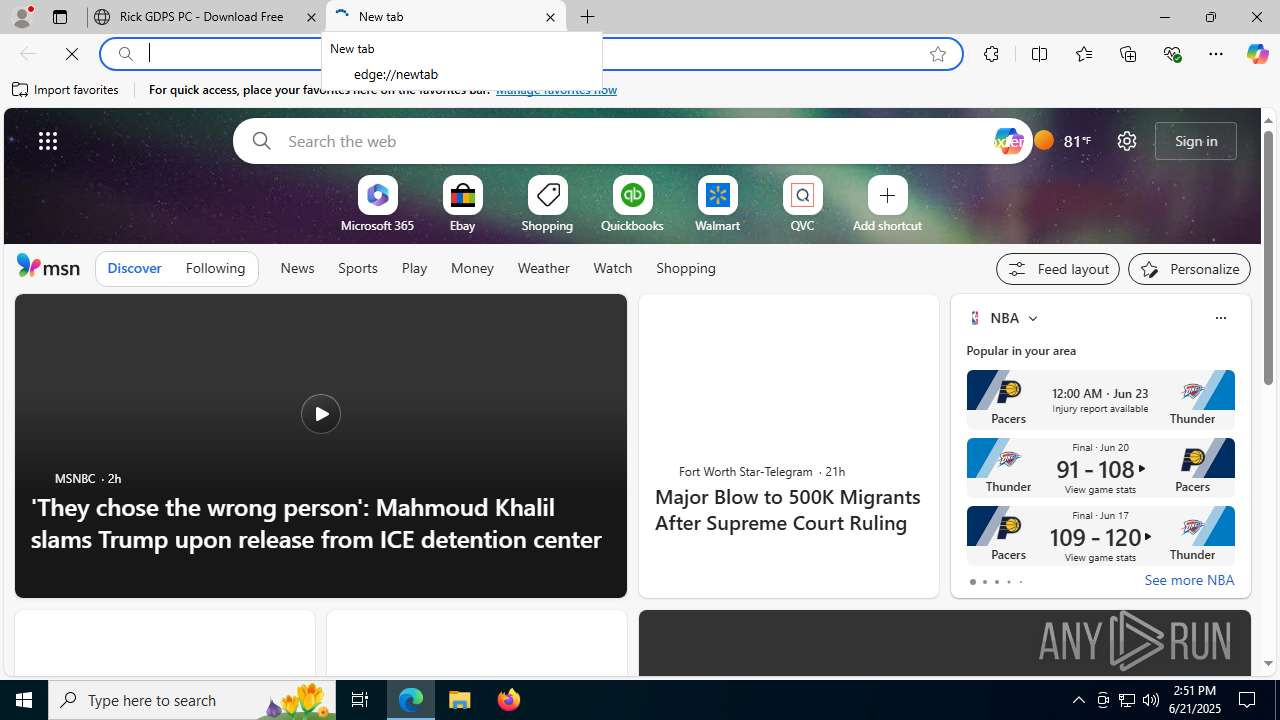Close the New tab browser tab
1280x720 pixels.
click(x=550, y=17)
